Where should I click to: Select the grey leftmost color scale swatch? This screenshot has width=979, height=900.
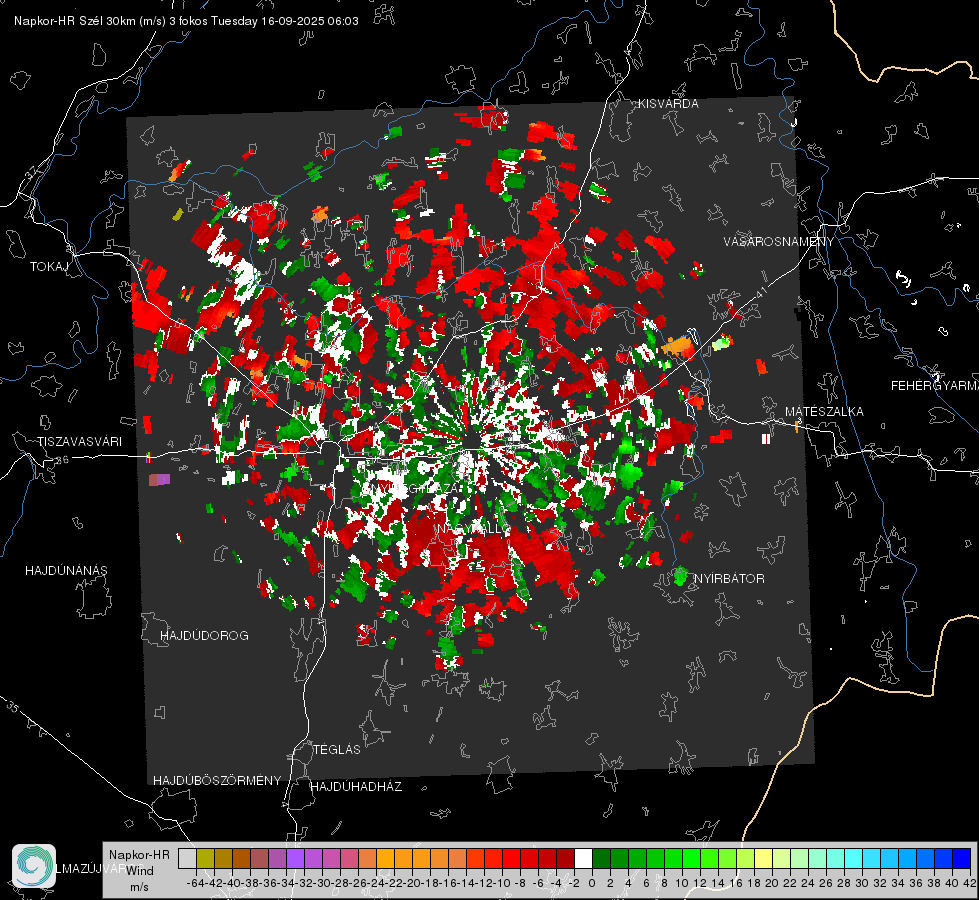(187, 858)
